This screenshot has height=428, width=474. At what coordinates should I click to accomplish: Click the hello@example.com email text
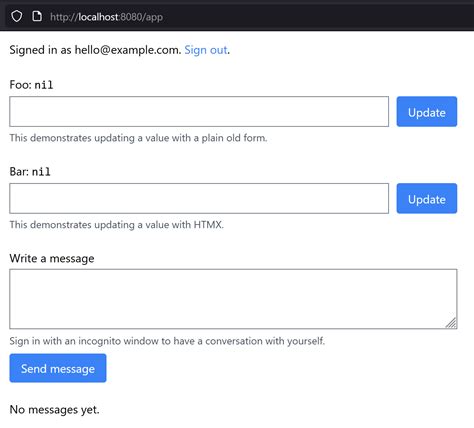click(127, 50)
